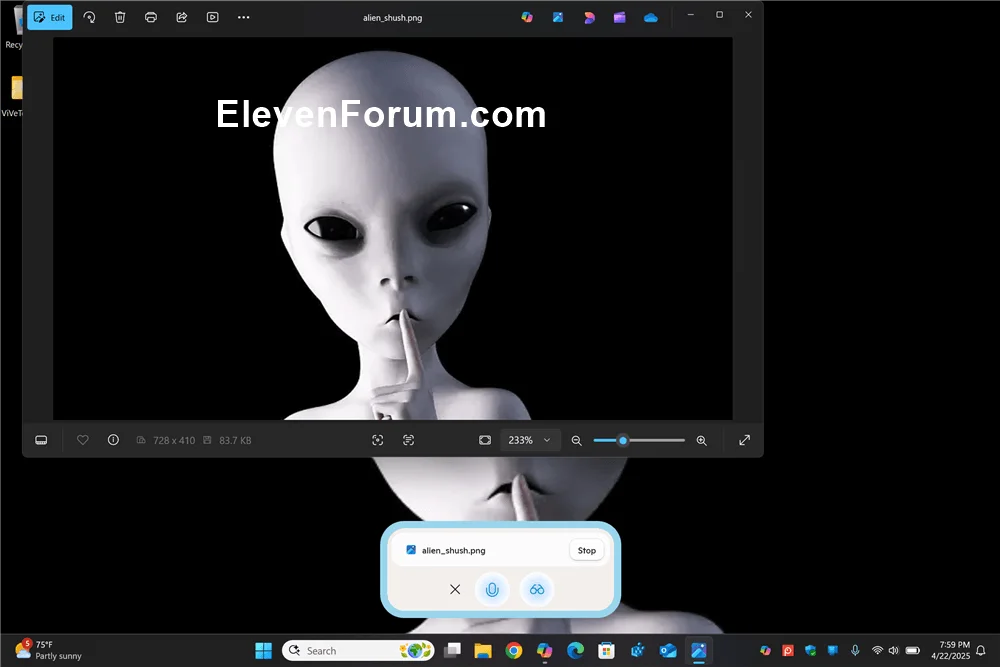The image size is (1000, 667).
Task: Run visual search with the scan icon
Action: tap(378, 440)
